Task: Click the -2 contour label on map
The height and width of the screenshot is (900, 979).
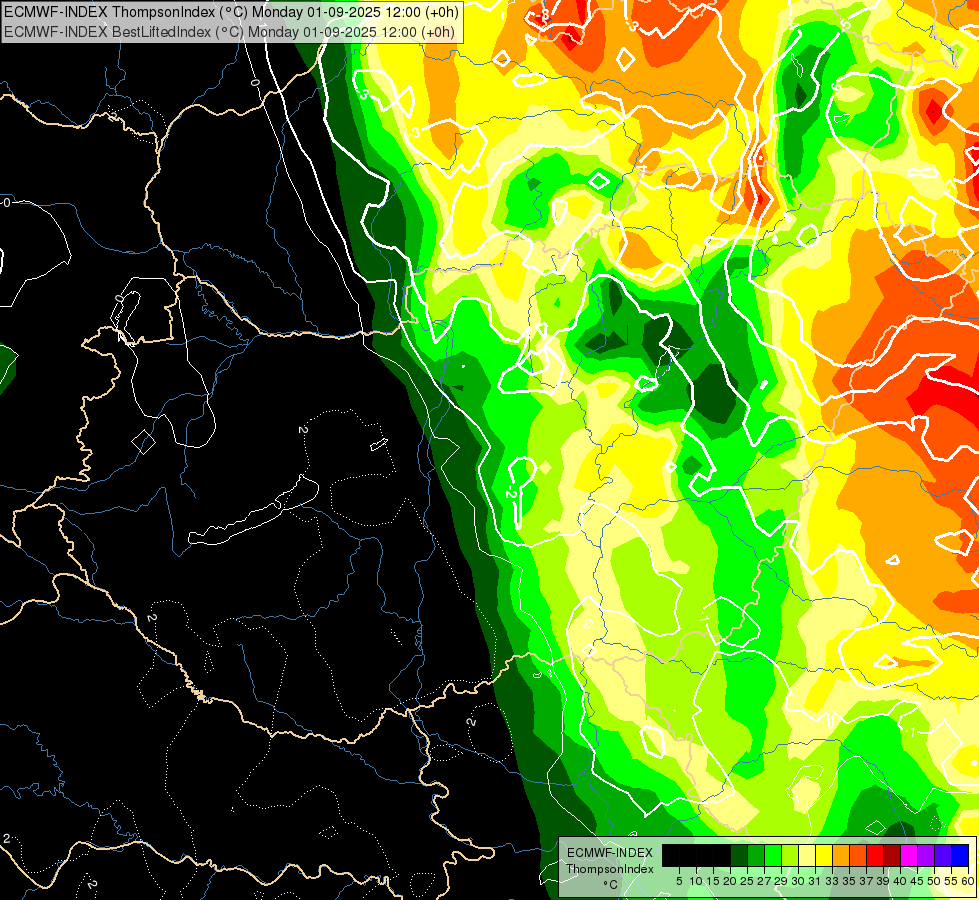Action: 511,492
